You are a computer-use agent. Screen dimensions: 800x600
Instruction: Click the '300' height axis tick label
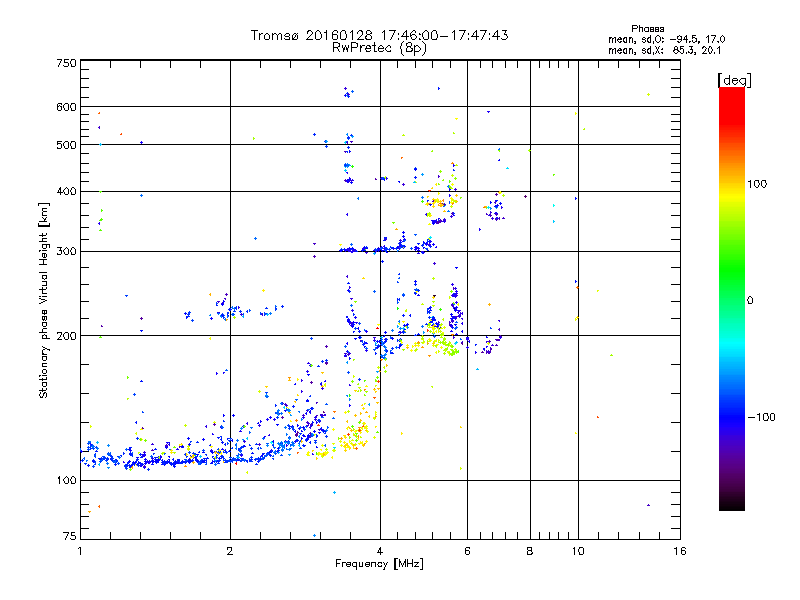(x=66, y=252)
